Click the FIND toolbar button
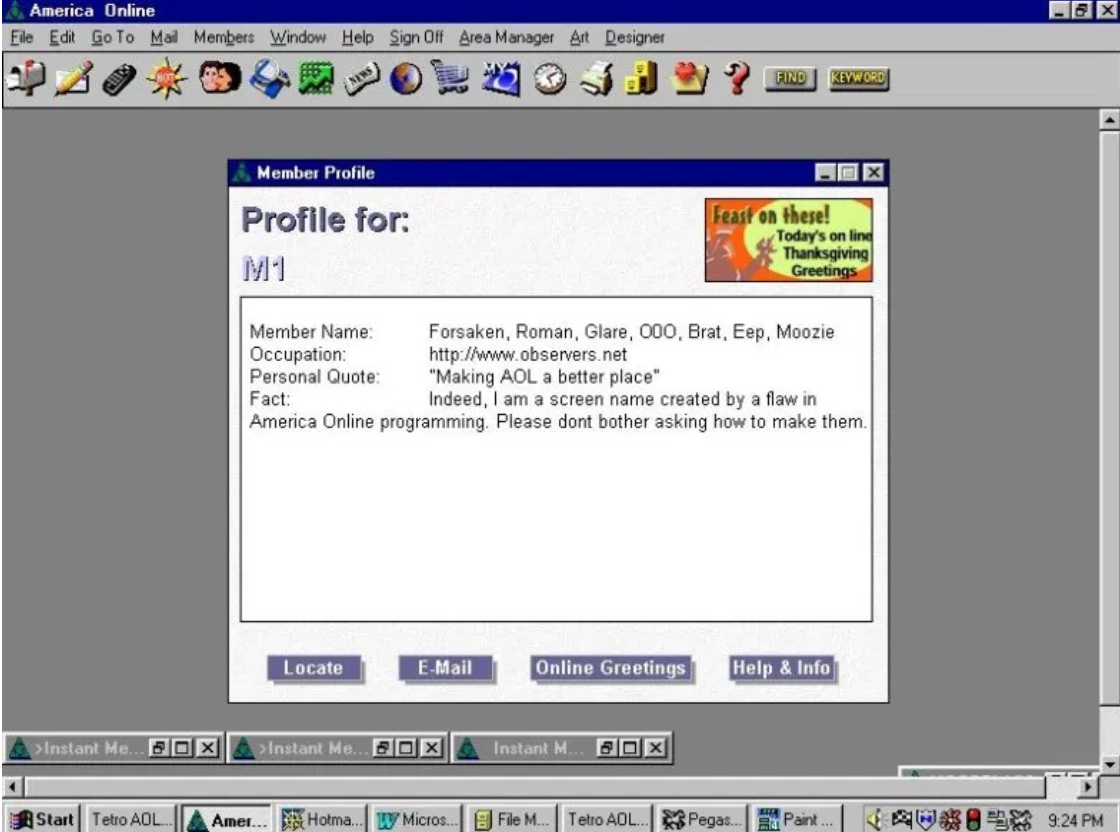The width and height of the screenshot is (1120, 832). tap(790, 78)
